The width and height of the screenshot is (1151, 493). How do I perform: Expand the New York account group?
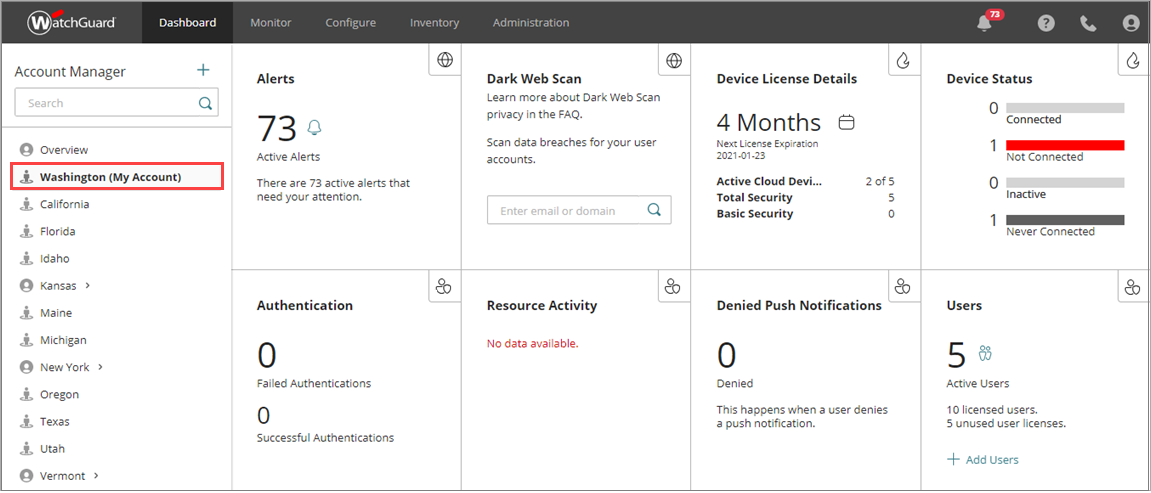point(100,367)
